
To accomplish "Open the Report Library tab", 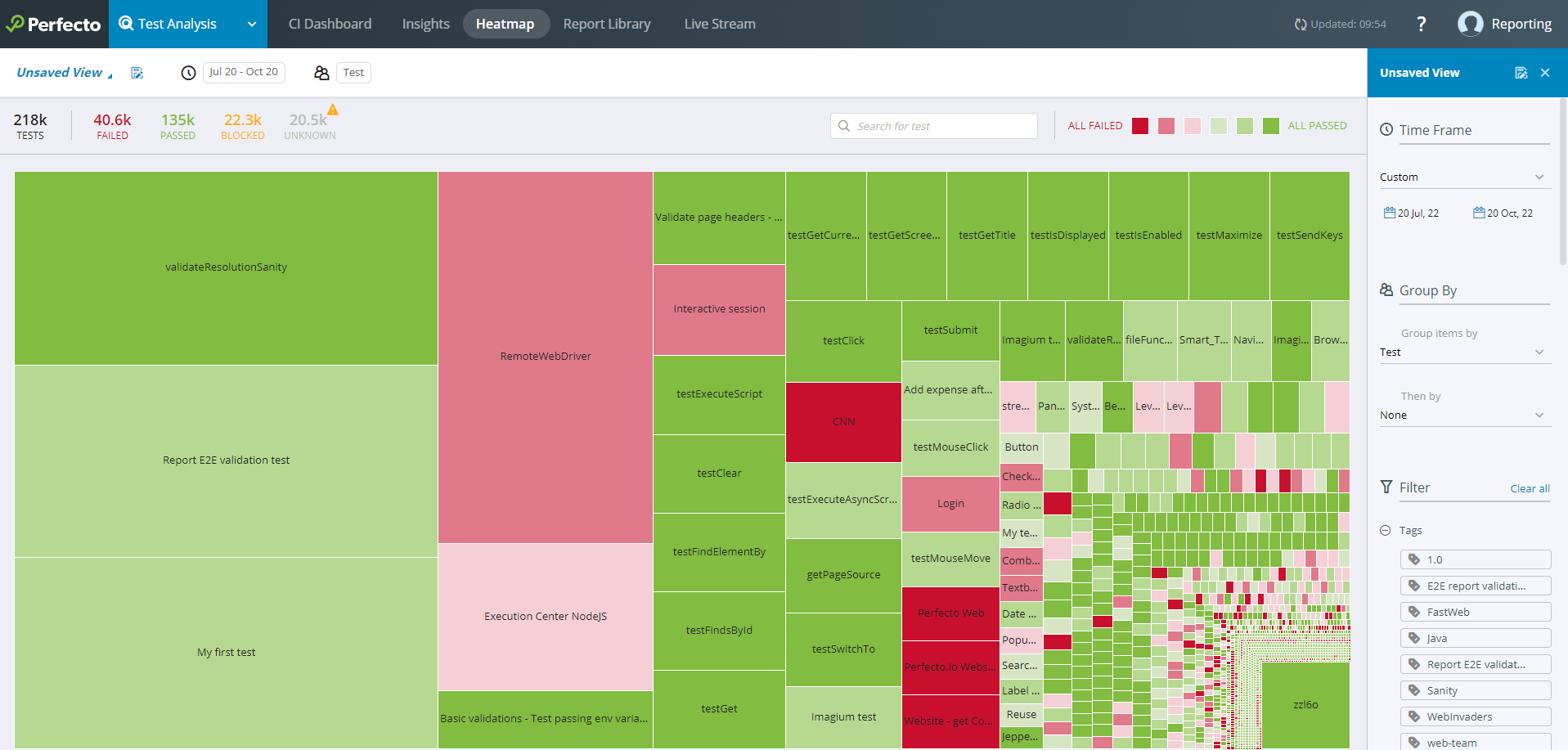I will [x=607, y=25].
